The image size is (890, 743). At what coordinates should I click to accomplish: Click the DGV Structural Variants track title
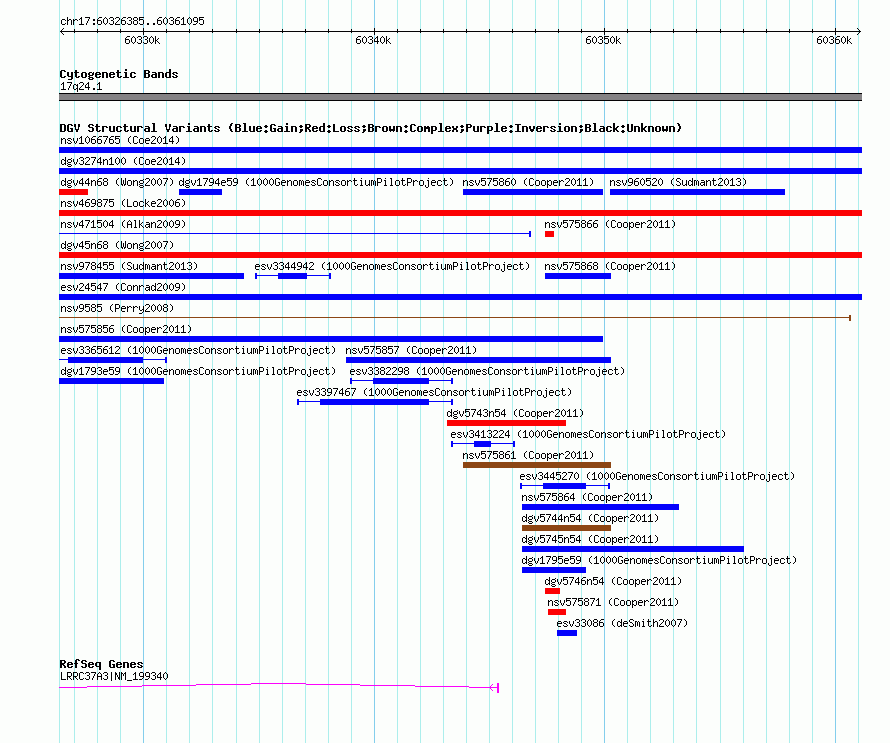tap(370, 128)
